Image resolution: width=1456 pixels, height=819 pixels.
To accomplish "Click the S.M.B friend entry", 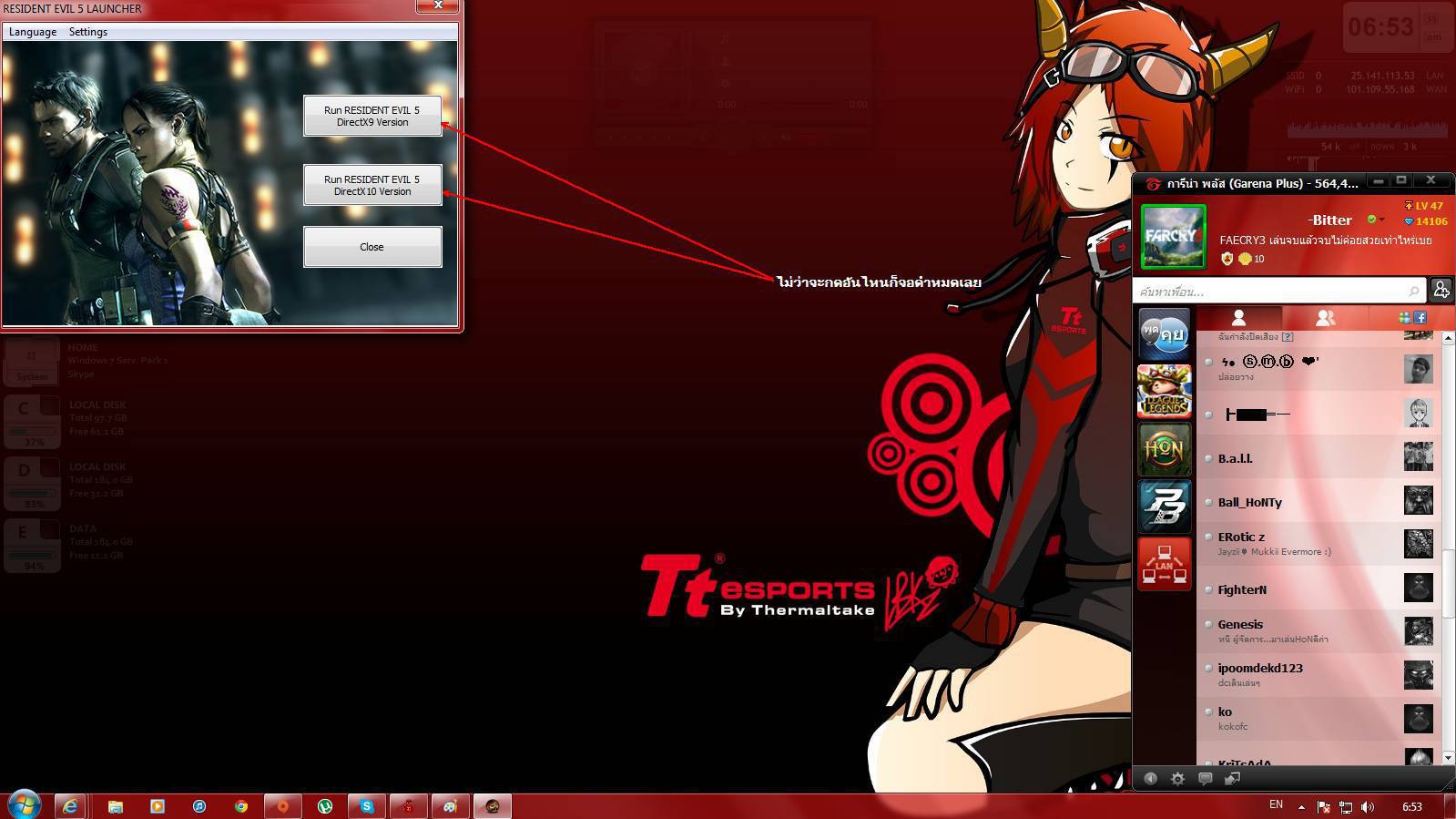I will (x=1319, y=369).
